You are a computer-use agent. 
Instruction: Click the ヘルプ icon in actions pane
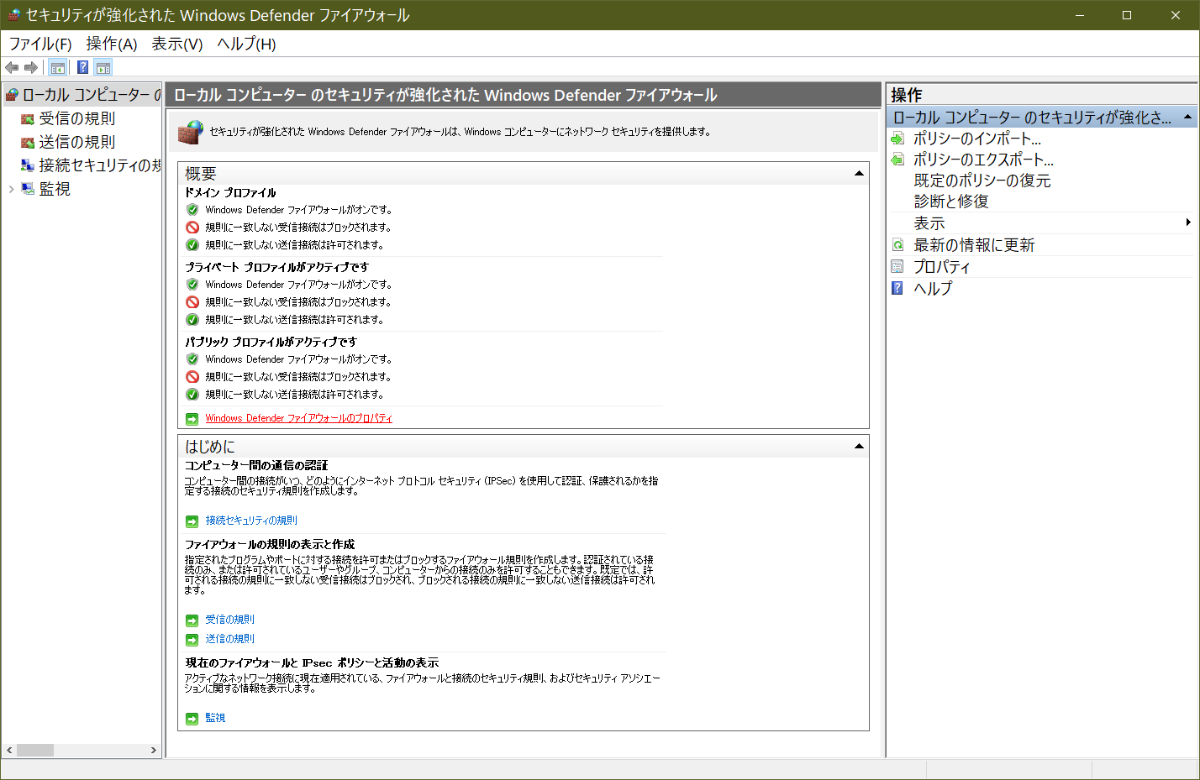click(897, 288)
